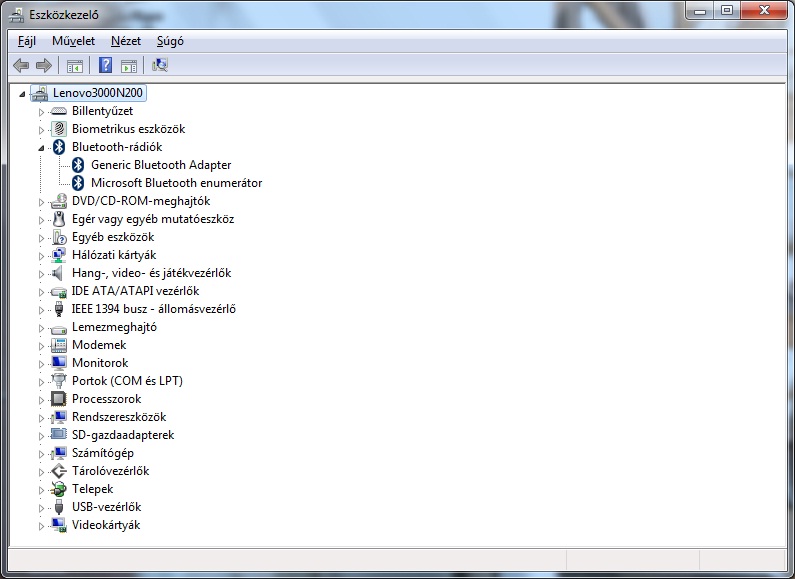Click the disk drive icon beside Lemezmeghajtó
The width and height of the screenshot is (795, 579).
click(x=59, y=328)
